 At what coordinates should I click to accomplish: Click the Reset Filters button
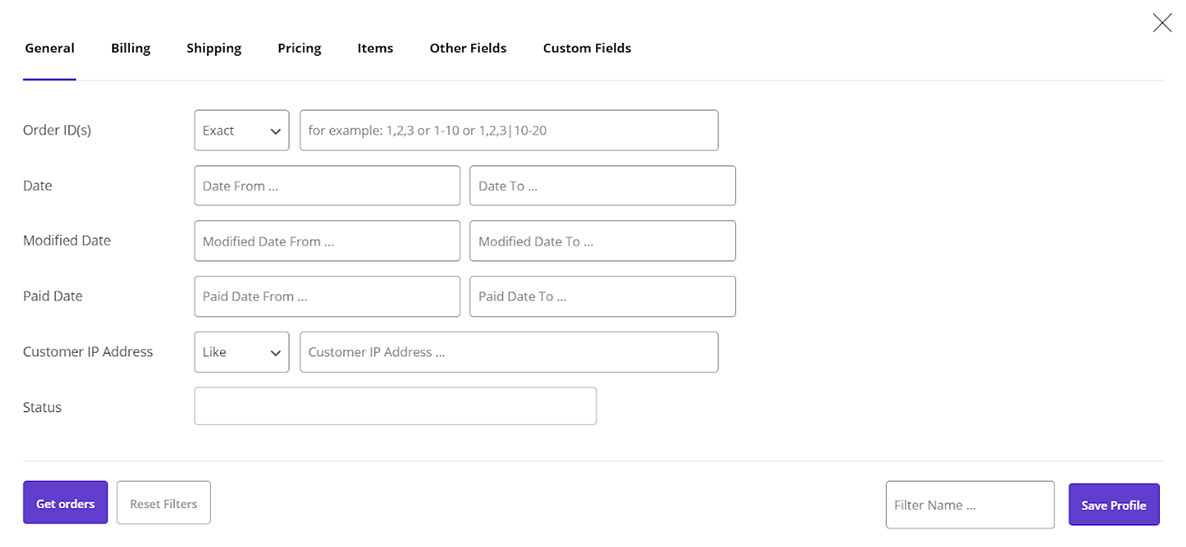coord(163,503)
